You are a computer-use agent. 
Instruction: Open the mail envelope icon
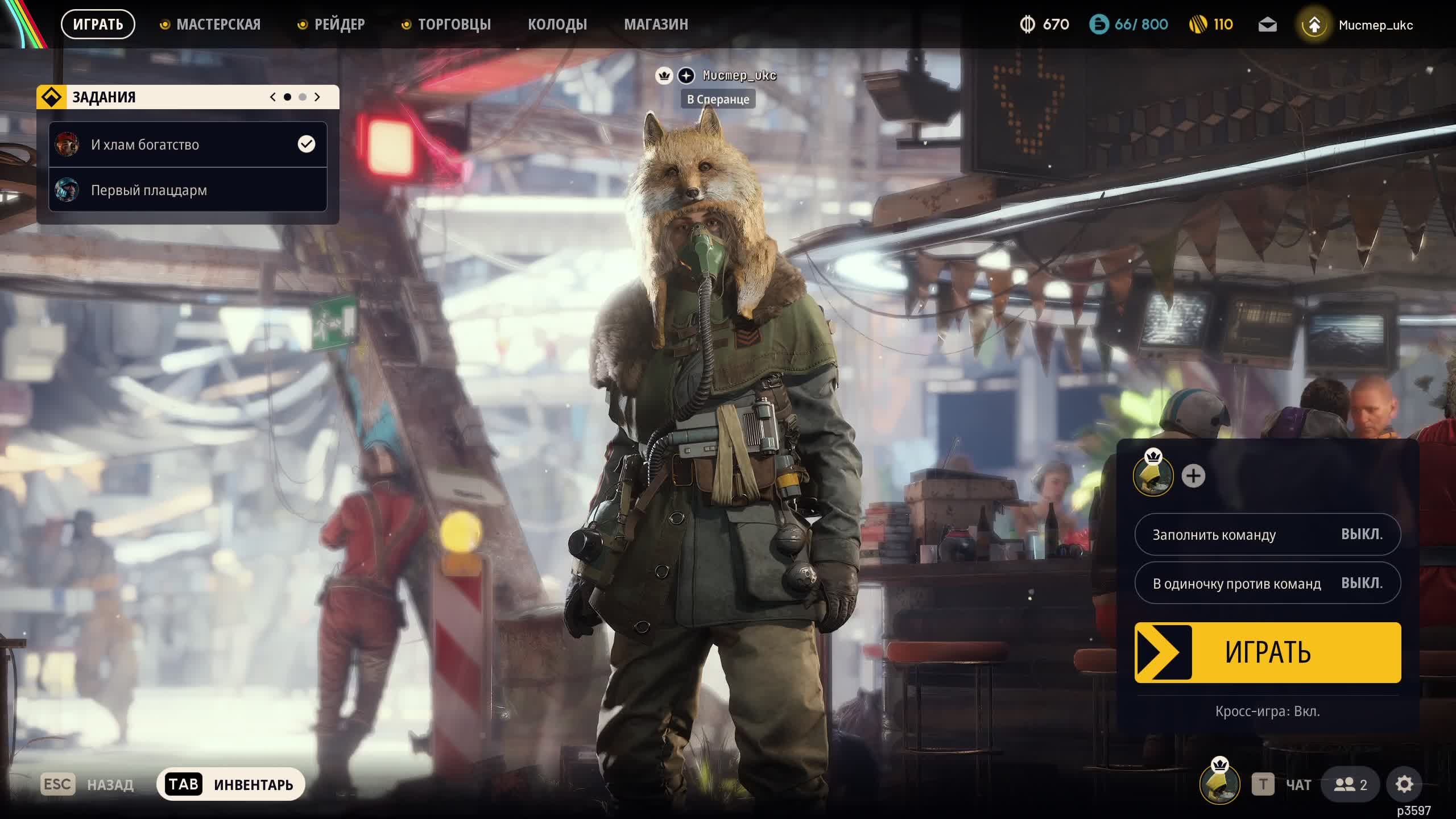1267,24
